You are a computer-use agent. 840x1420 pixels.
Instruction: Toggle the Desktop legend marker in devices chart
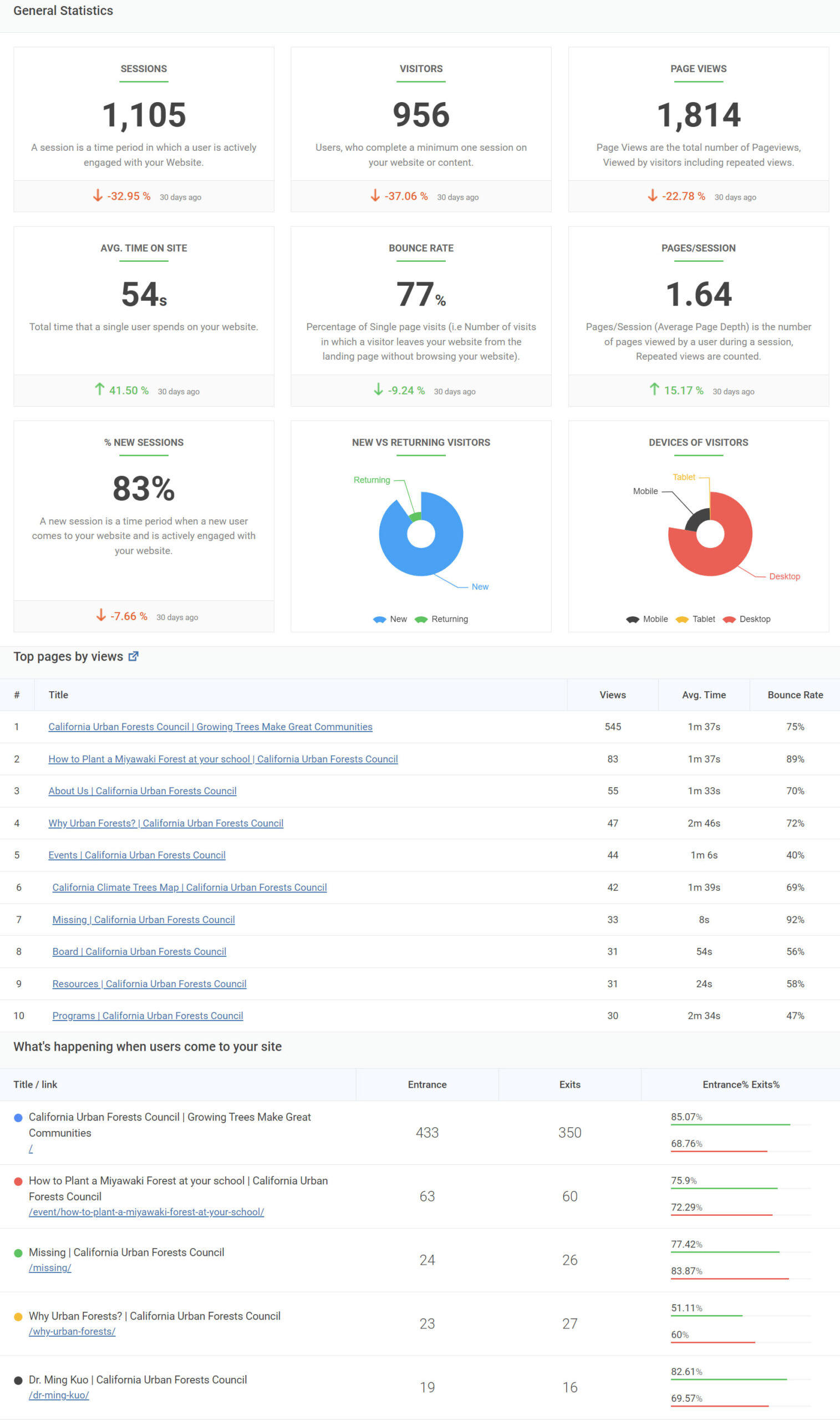point(729,620)
